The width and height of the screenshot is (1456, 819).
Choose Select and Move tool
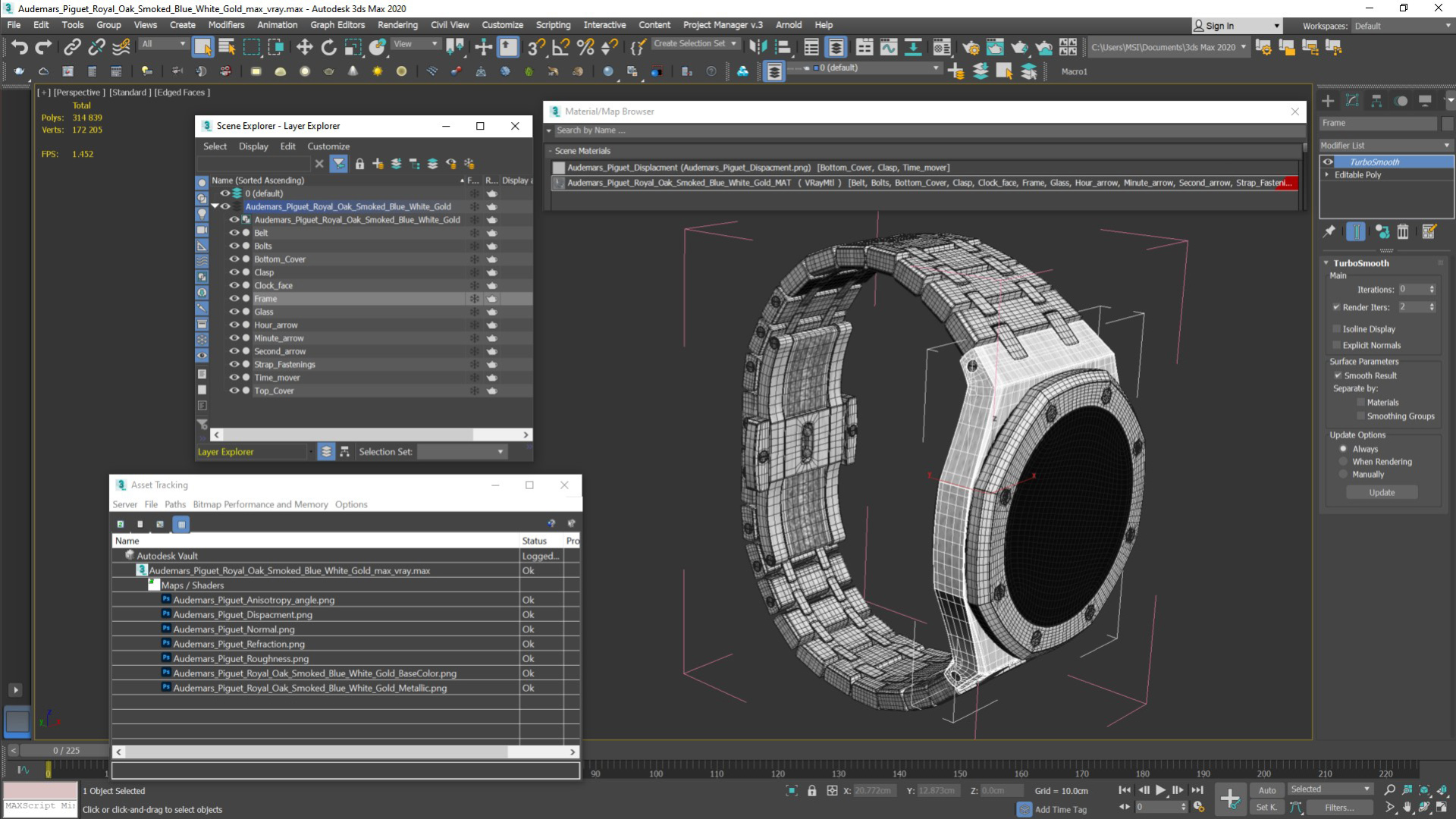(x=304, y=47)
